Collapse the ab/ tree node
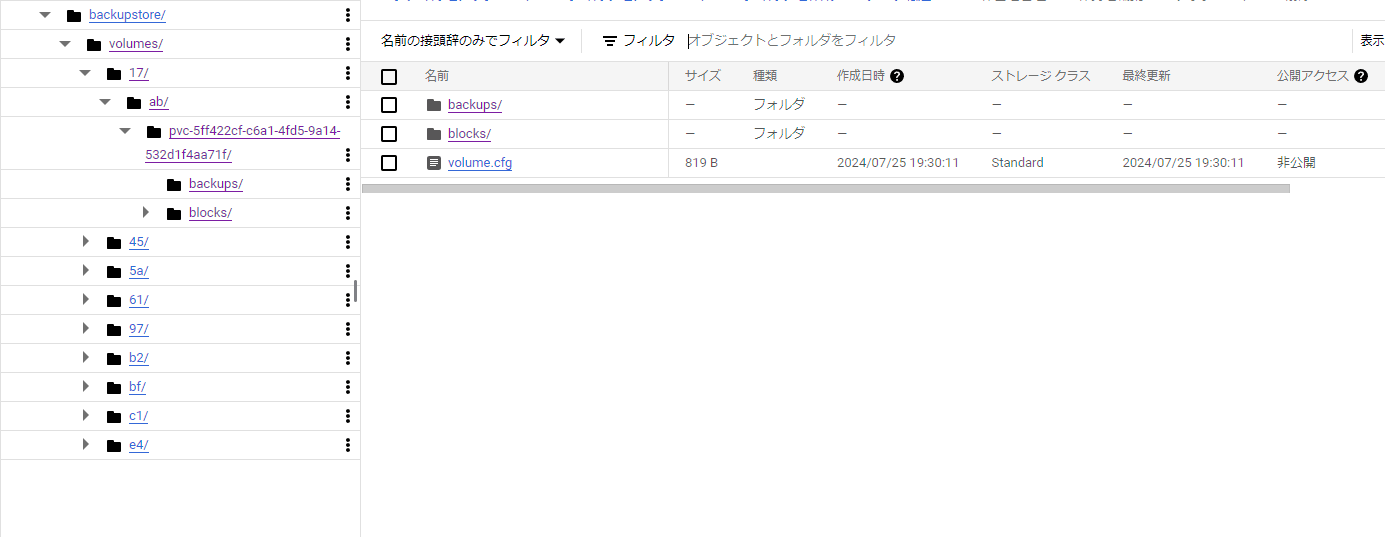 (105, 102)
